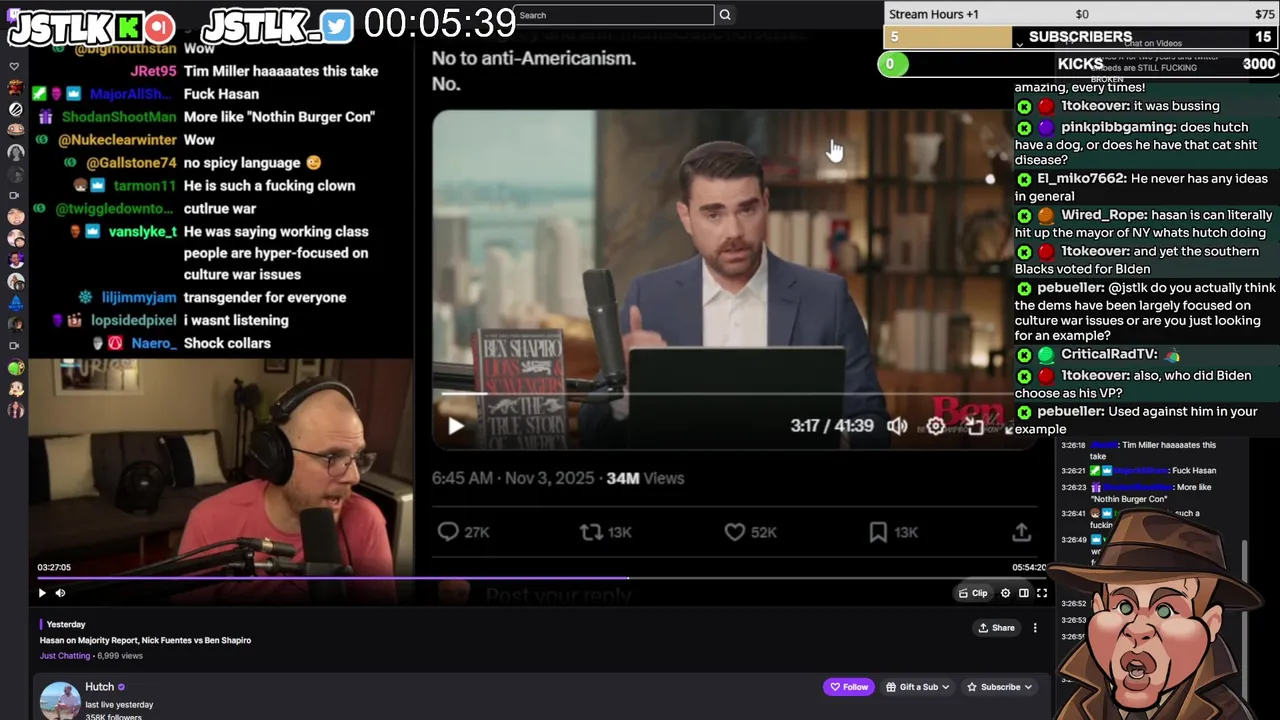Bookmark the tweet via the 13K icon
1280x720 pixels.
878,532
